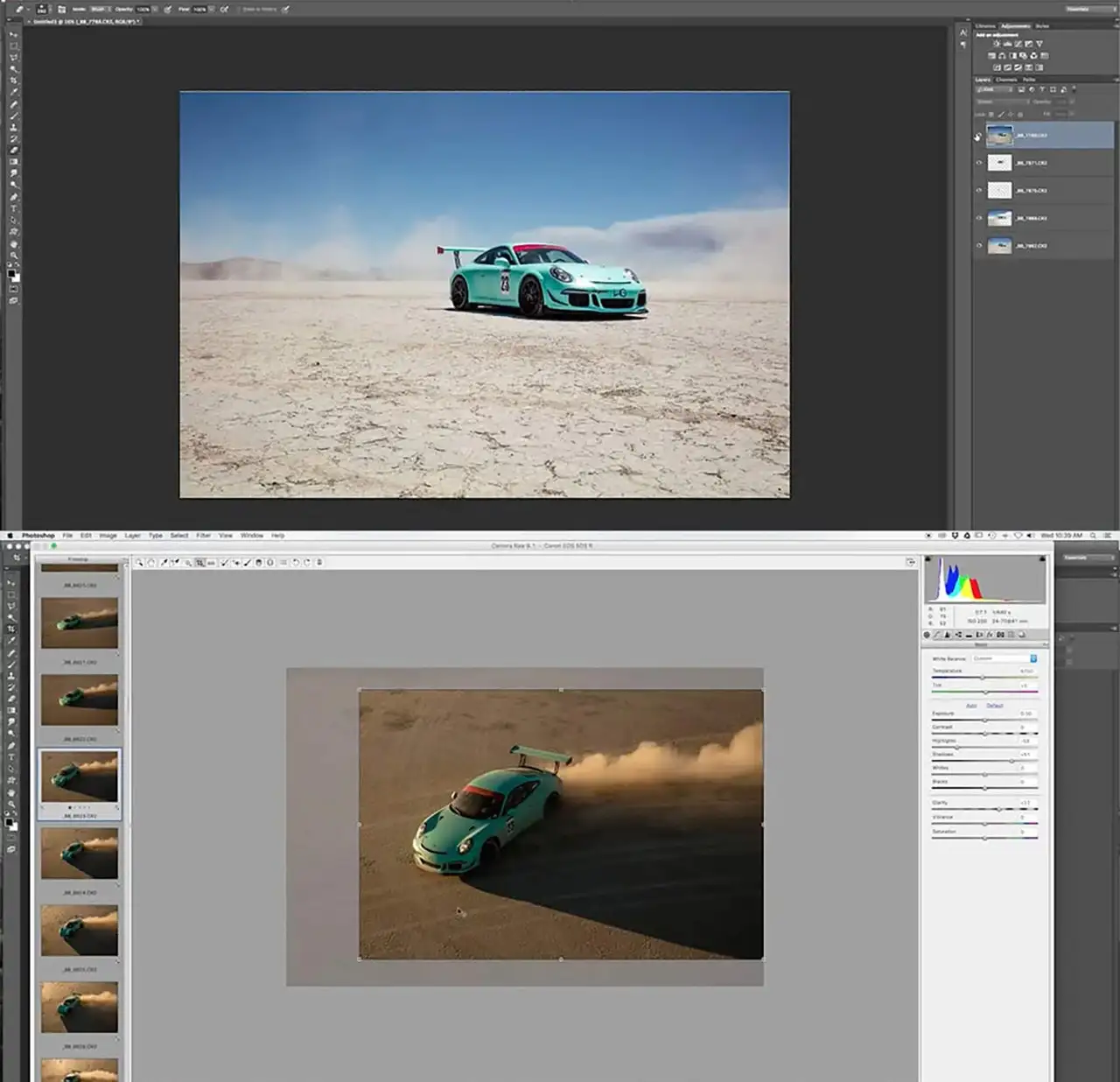
Task: Add an Invert adjustment layer
Action: pos(997,67)
